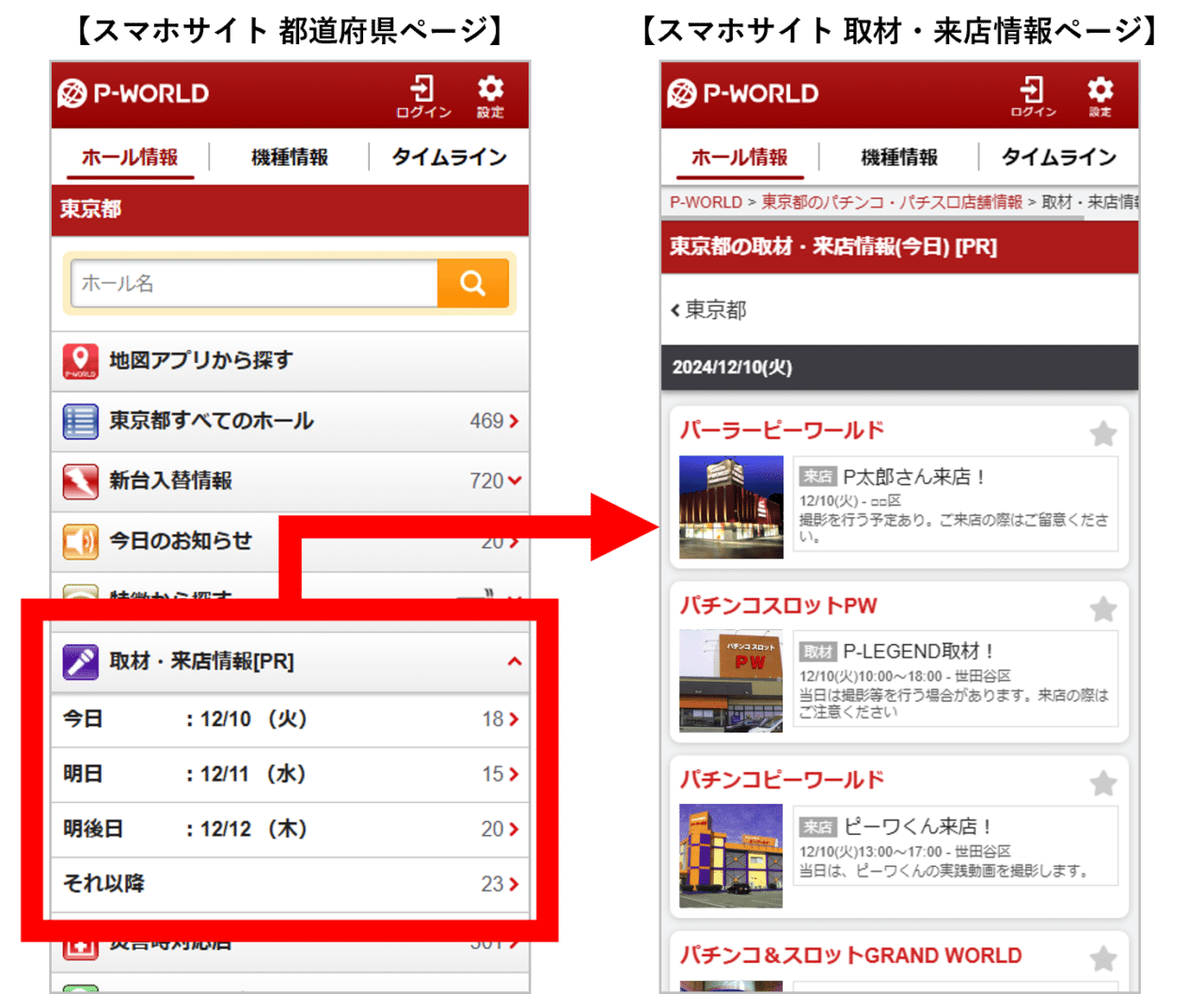Viewport: 1204px width, 994px height.
Task: Open 明後日 12/12 (木) row arrow
Action: click(514, 829)
